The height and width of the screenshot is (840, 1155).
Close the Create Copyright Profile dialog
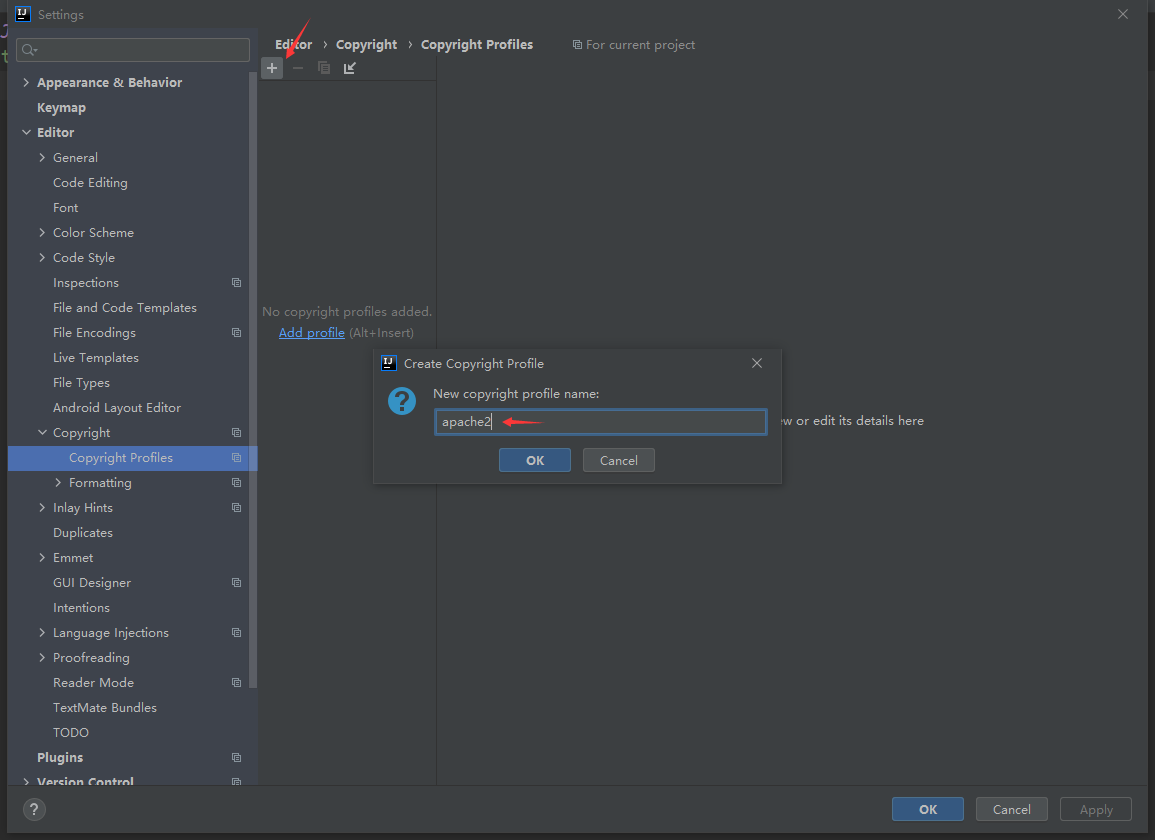point(756,363)
